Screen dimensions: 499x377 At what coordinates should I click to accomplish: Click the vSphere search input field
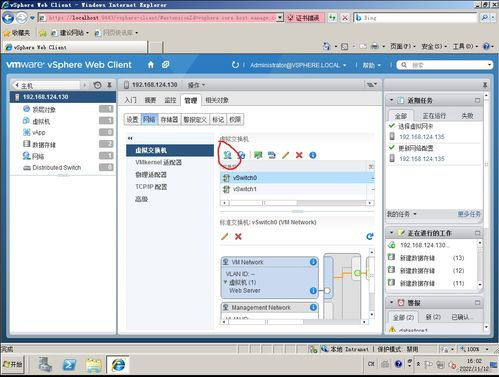pyautogui.click(x=445, y=65)
